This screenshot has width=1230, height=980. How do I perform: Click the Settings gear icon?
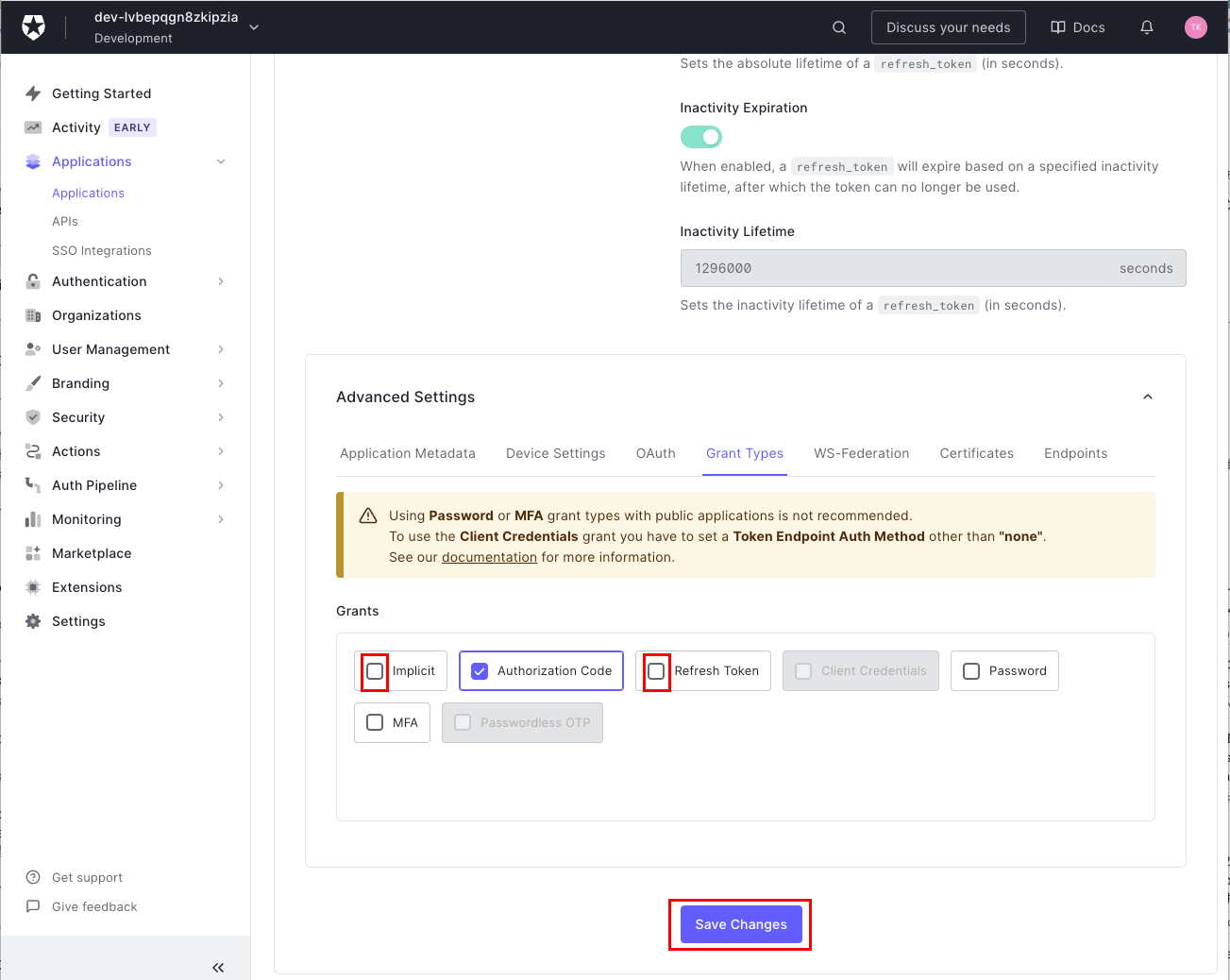click(x=33, y=621)
